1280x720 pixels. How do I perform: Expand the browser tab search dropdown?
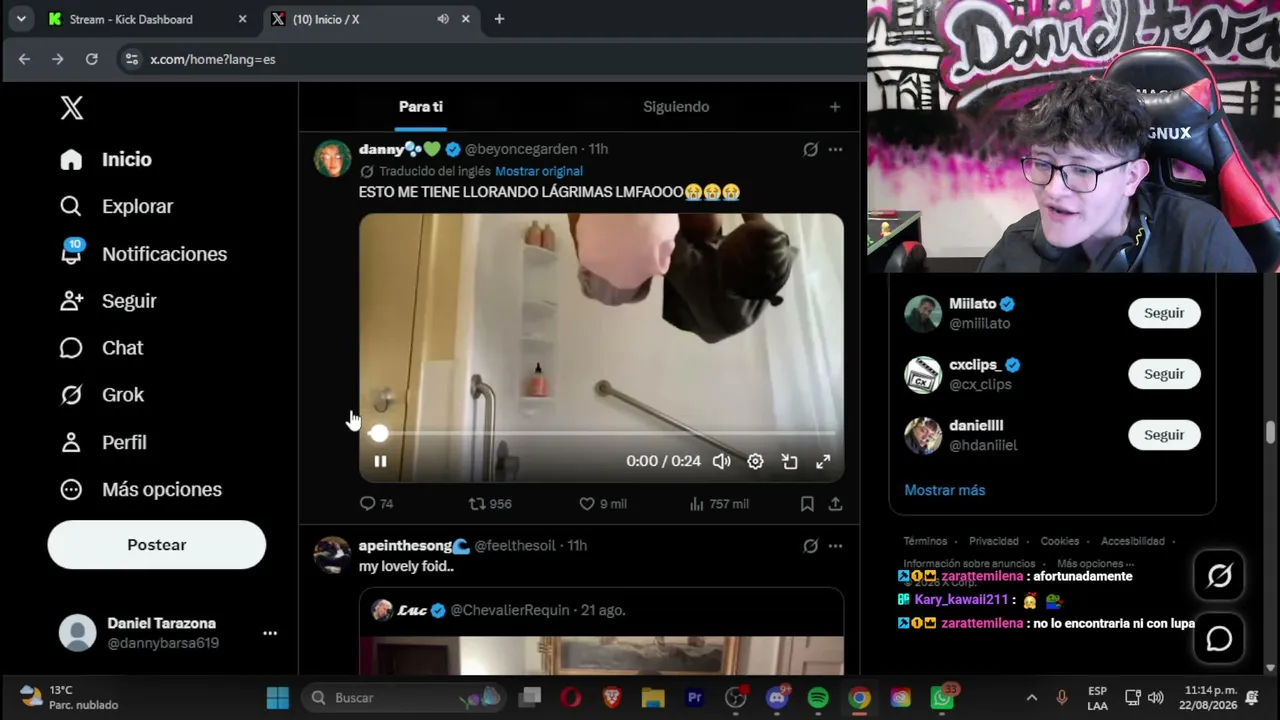point(21,19)
